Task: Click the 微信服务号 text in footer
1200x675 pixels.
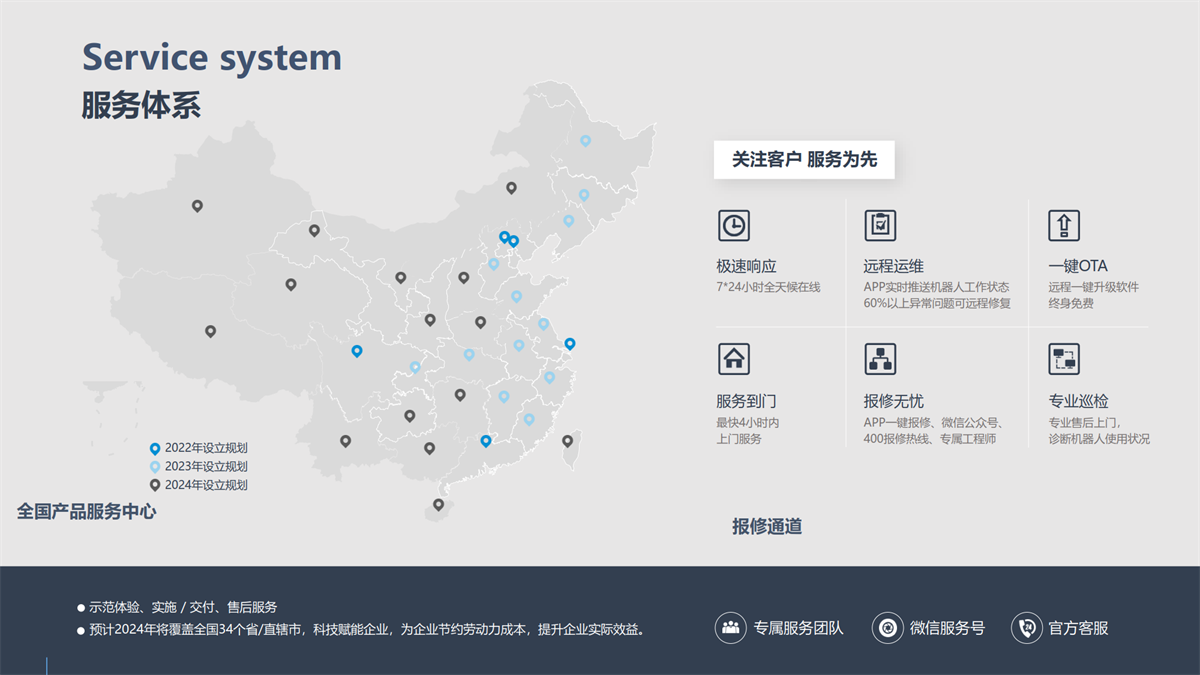Action: tap(947, 628)
